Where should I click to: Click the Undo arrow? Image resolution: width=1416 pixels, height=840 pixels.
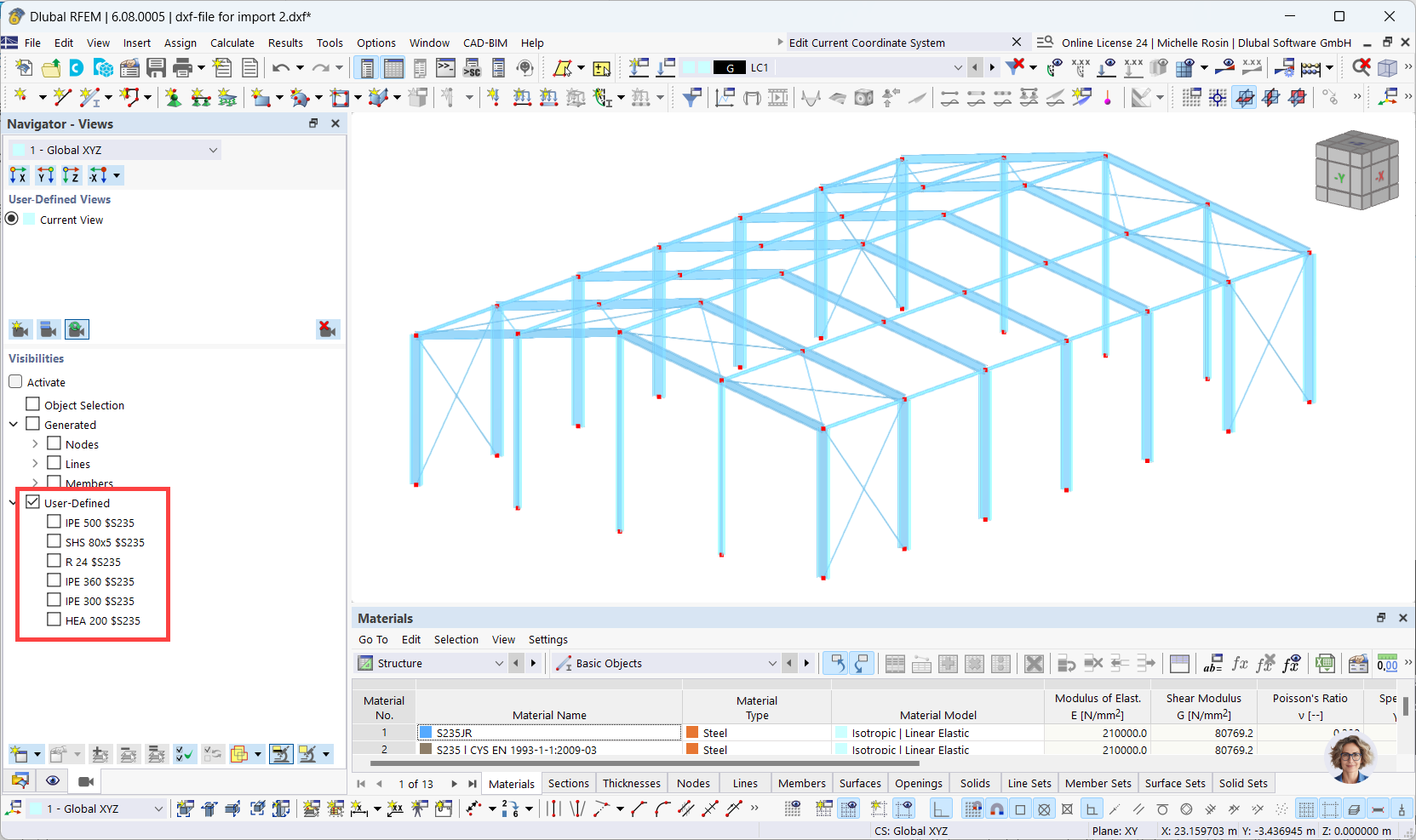point(281,68)
